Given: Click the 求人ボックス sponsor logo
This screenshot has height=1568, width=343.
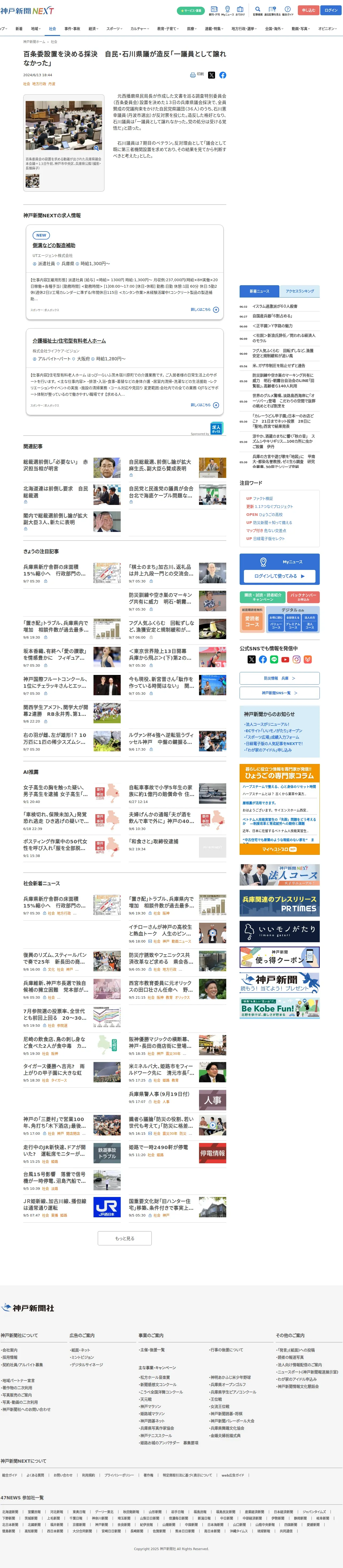Looking at the screenshot, I should coord(216,428).
